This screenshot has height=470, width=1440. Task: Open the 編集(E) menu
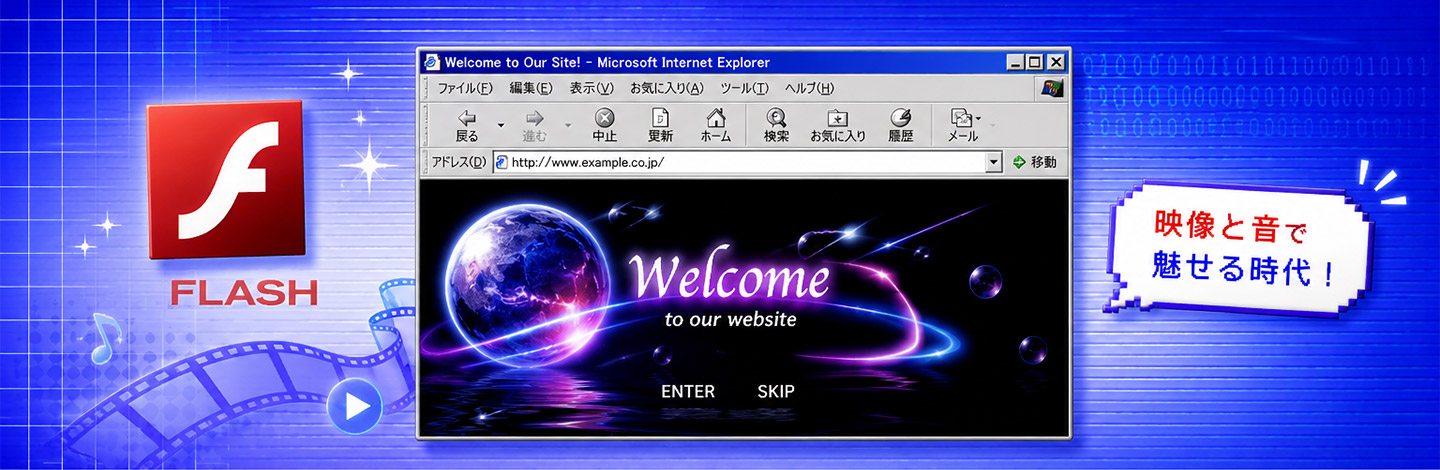(531, 88)
